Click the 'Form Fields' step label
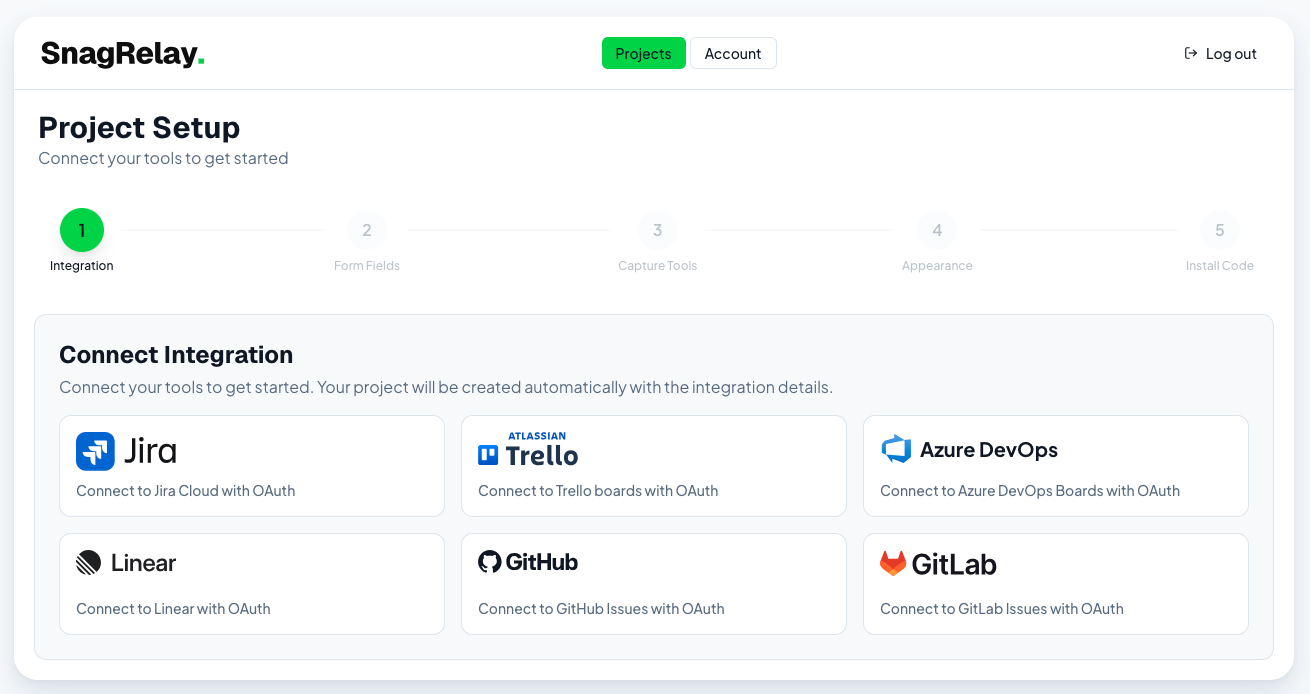 [367, 266]
